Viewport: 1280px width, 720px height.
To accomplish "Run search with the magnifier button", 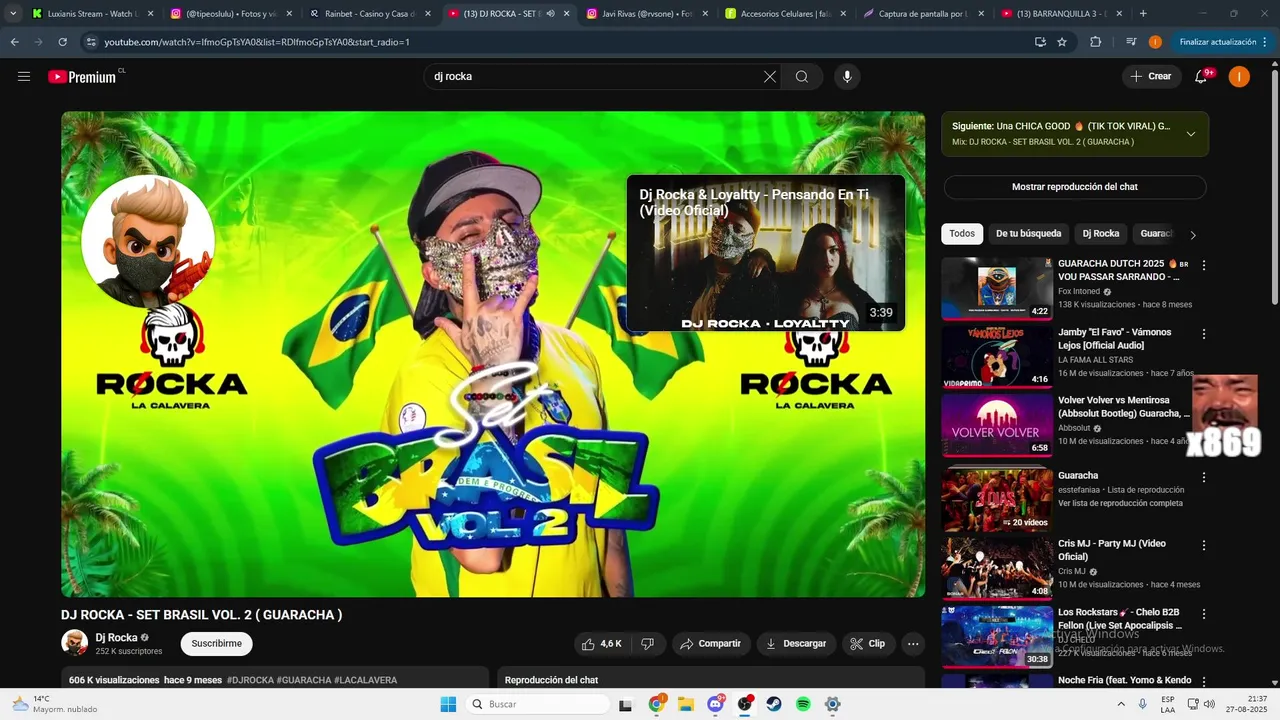I will pos(802,76).
